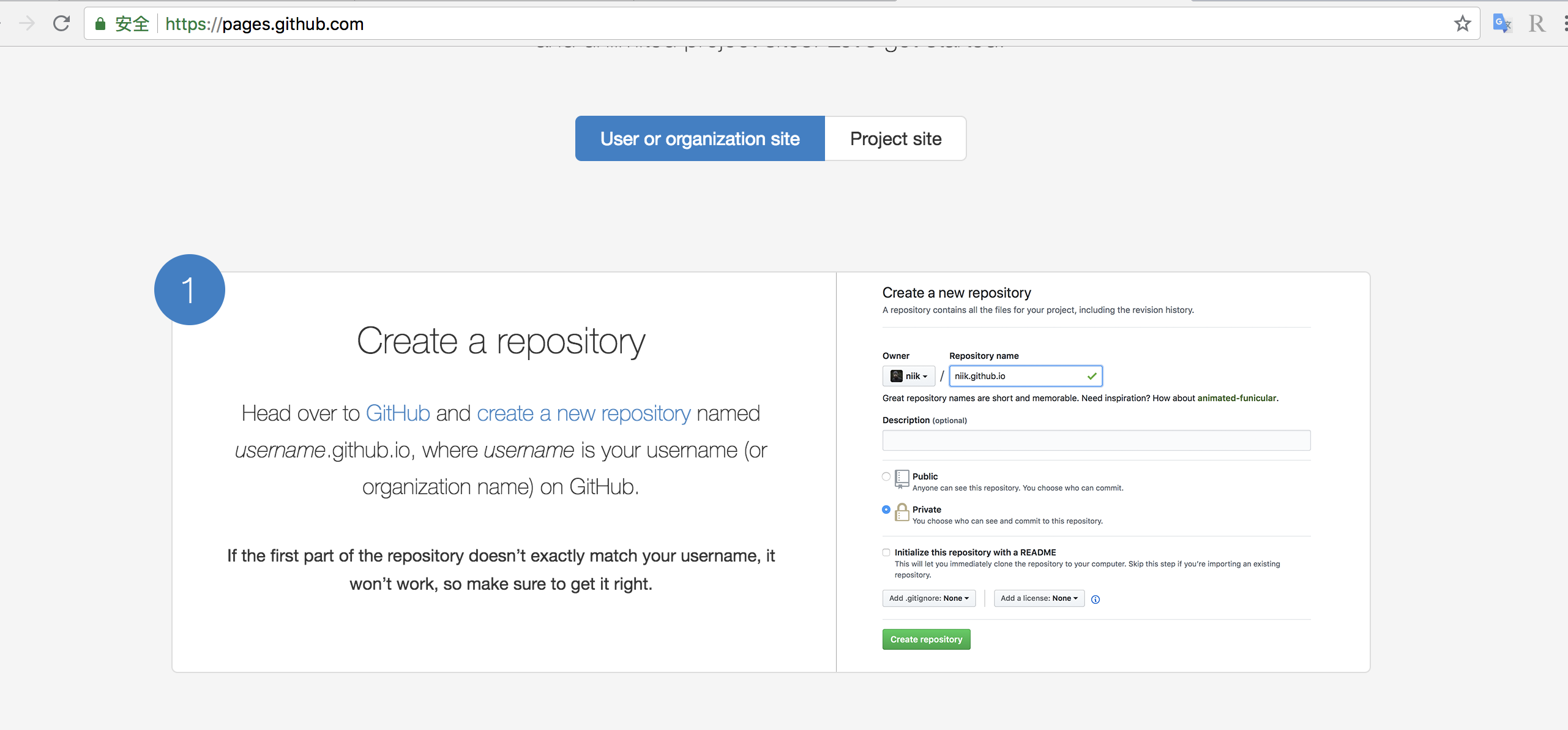Select the Private radio button
The height and width of the screenshot is (730, 1568).
[886, 510]
